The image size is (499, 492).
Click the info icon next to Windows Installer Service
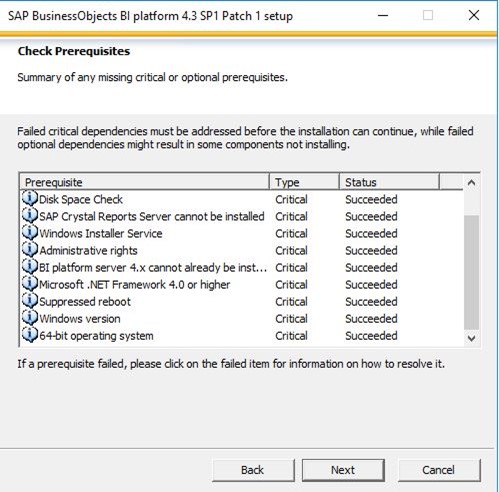(x=30, y=232)
